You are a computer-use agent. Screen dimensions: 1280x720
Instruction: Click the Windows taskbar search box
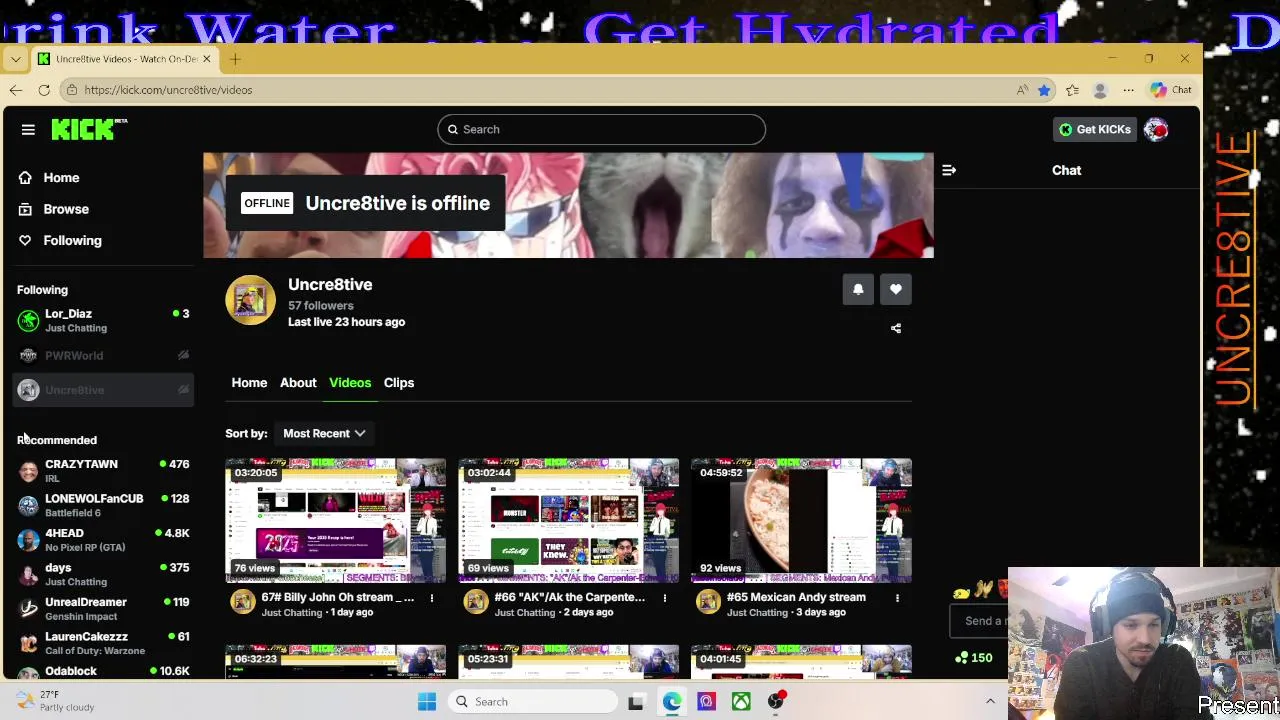(x=534, y=702)
